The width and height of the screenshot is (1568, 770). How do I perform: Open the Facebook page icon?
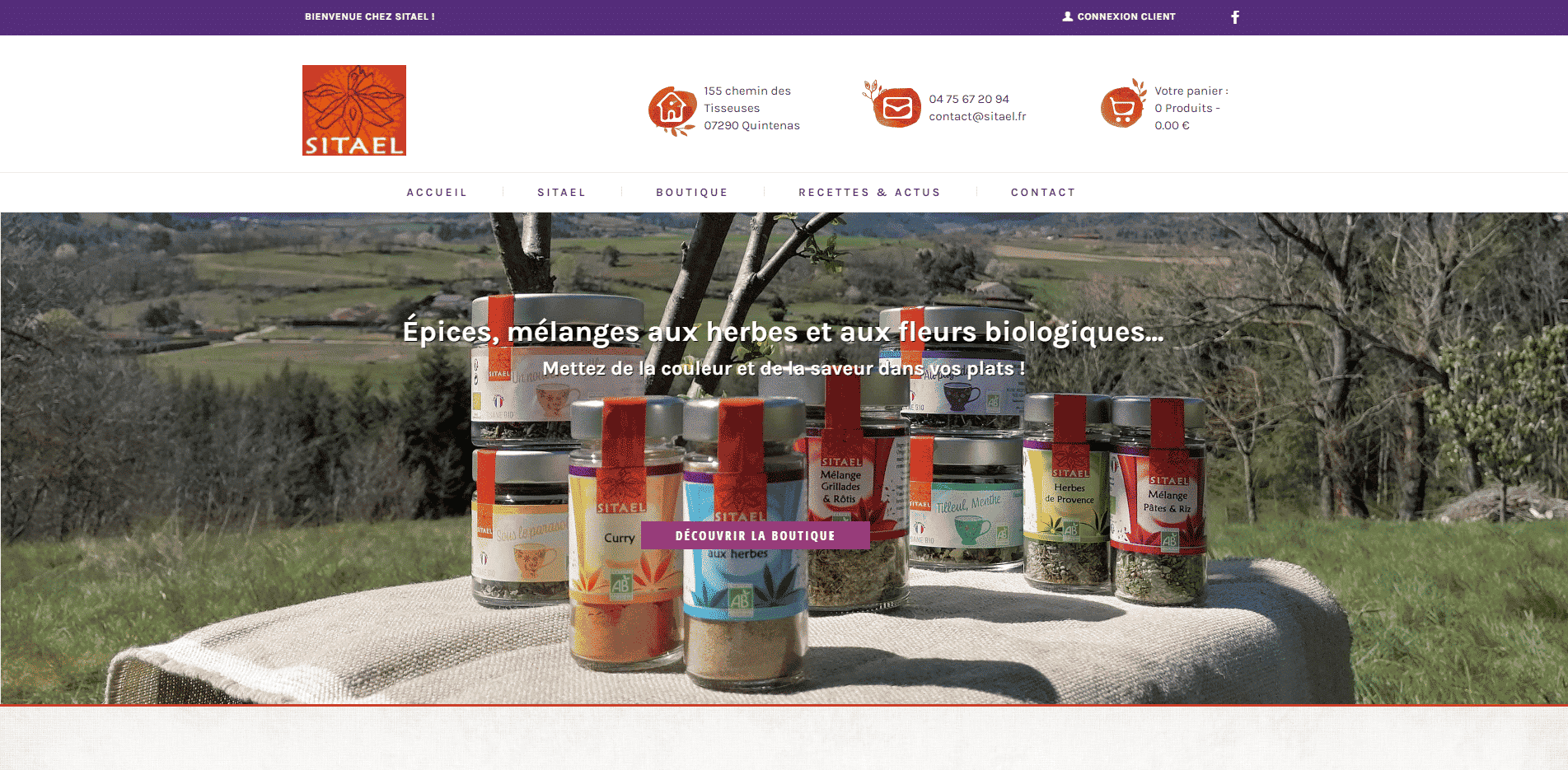point(1235,17)
